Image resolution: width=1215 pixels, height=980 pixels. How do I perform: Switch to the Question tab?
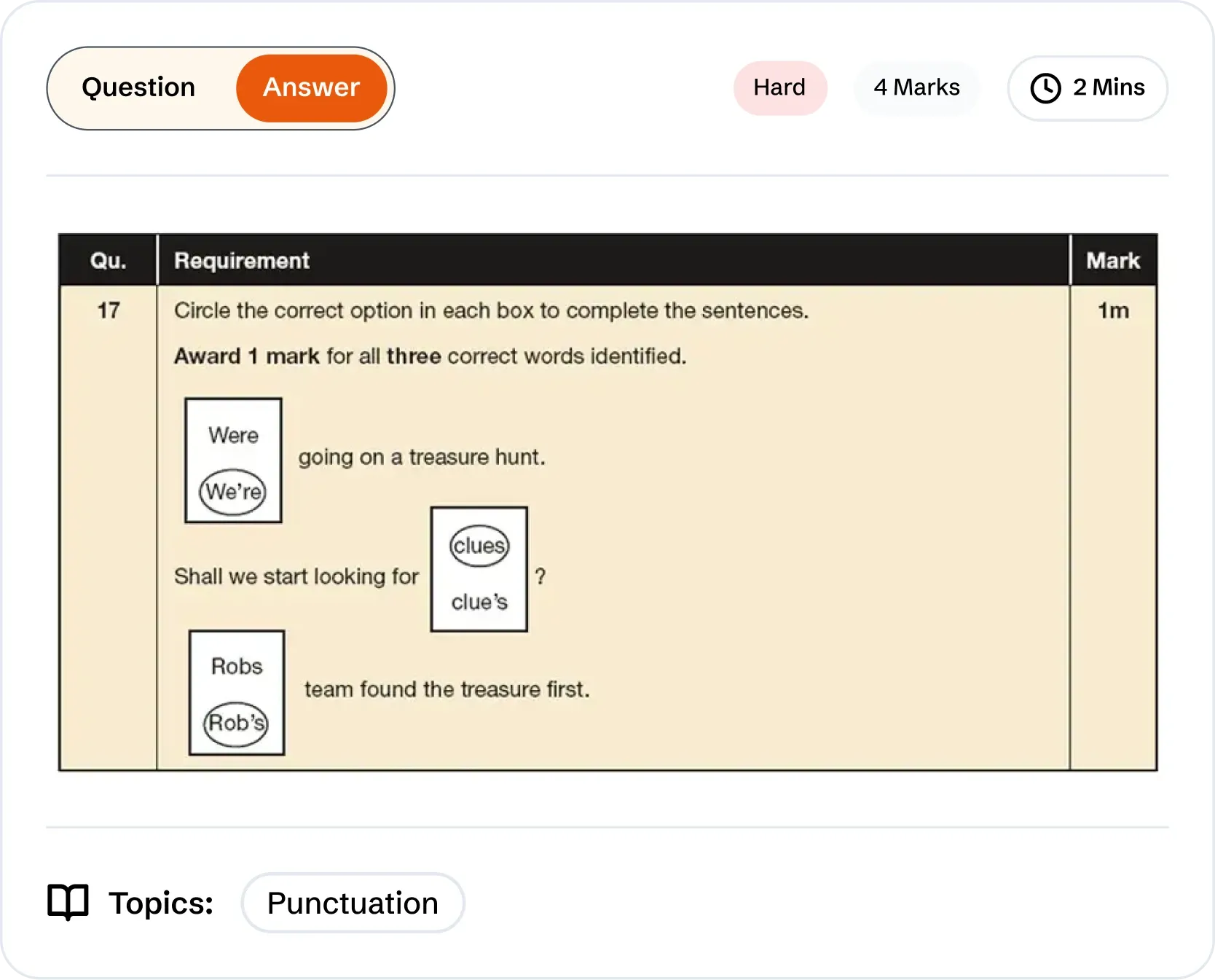pyautogui.click(x=138, y=87)
